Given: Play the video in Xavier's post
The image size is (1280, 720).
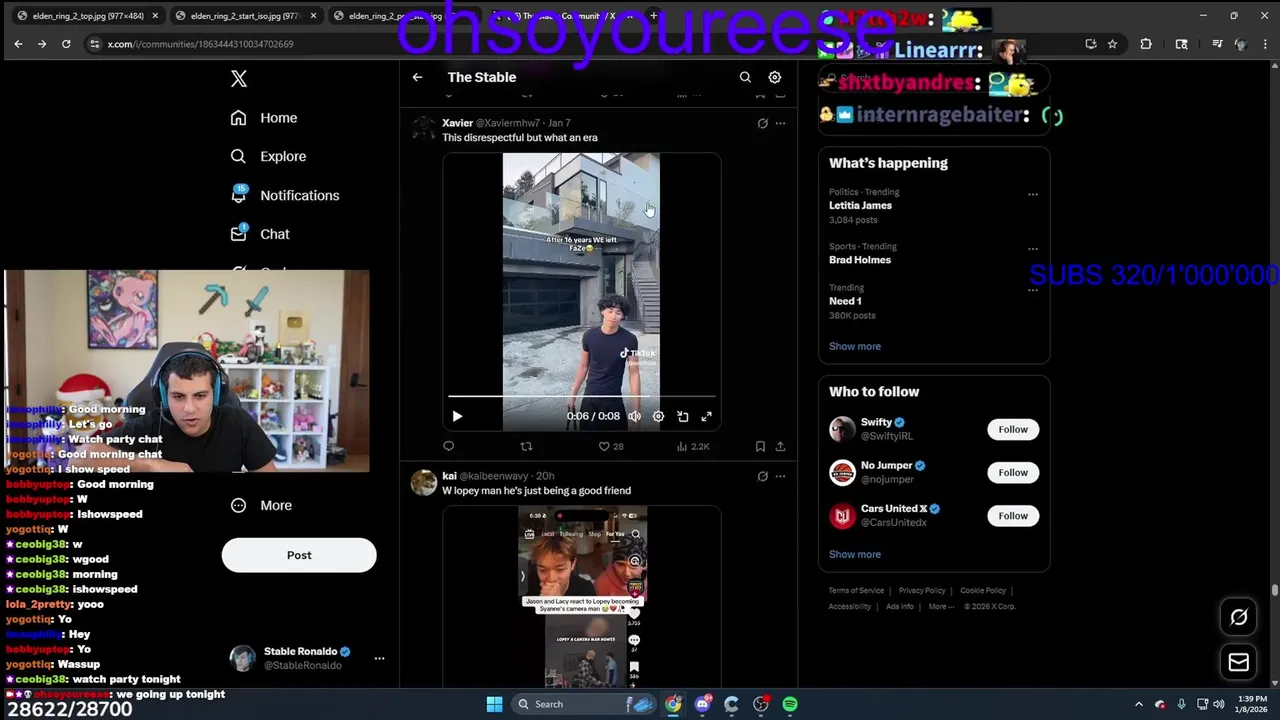Looking at the screenshot, I should (x=457, y=416).
